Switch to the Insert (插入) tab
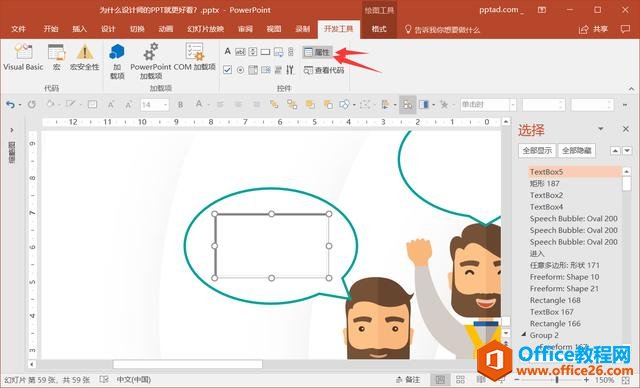This screenshot has height=388, width=640. (x=79, y=29)
